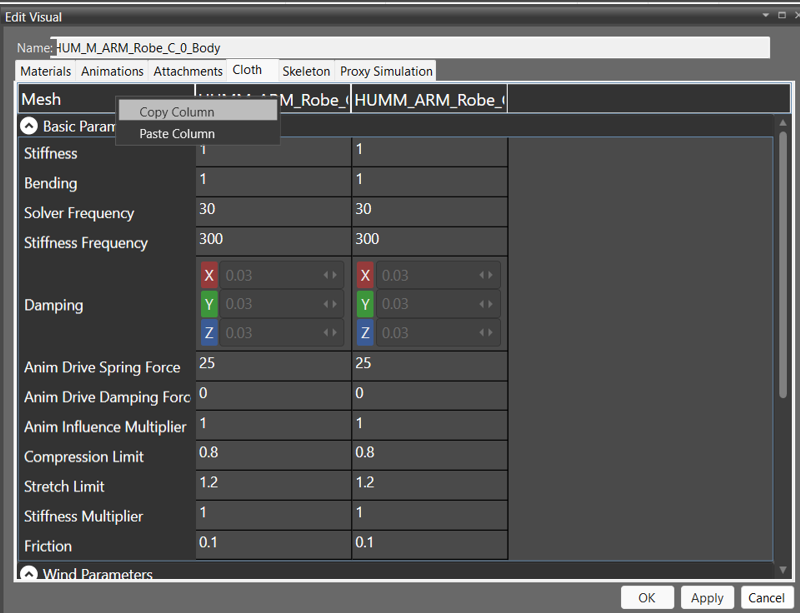
Task: Click the red X axis icon in first Damping row
Action: coord(210,275)
